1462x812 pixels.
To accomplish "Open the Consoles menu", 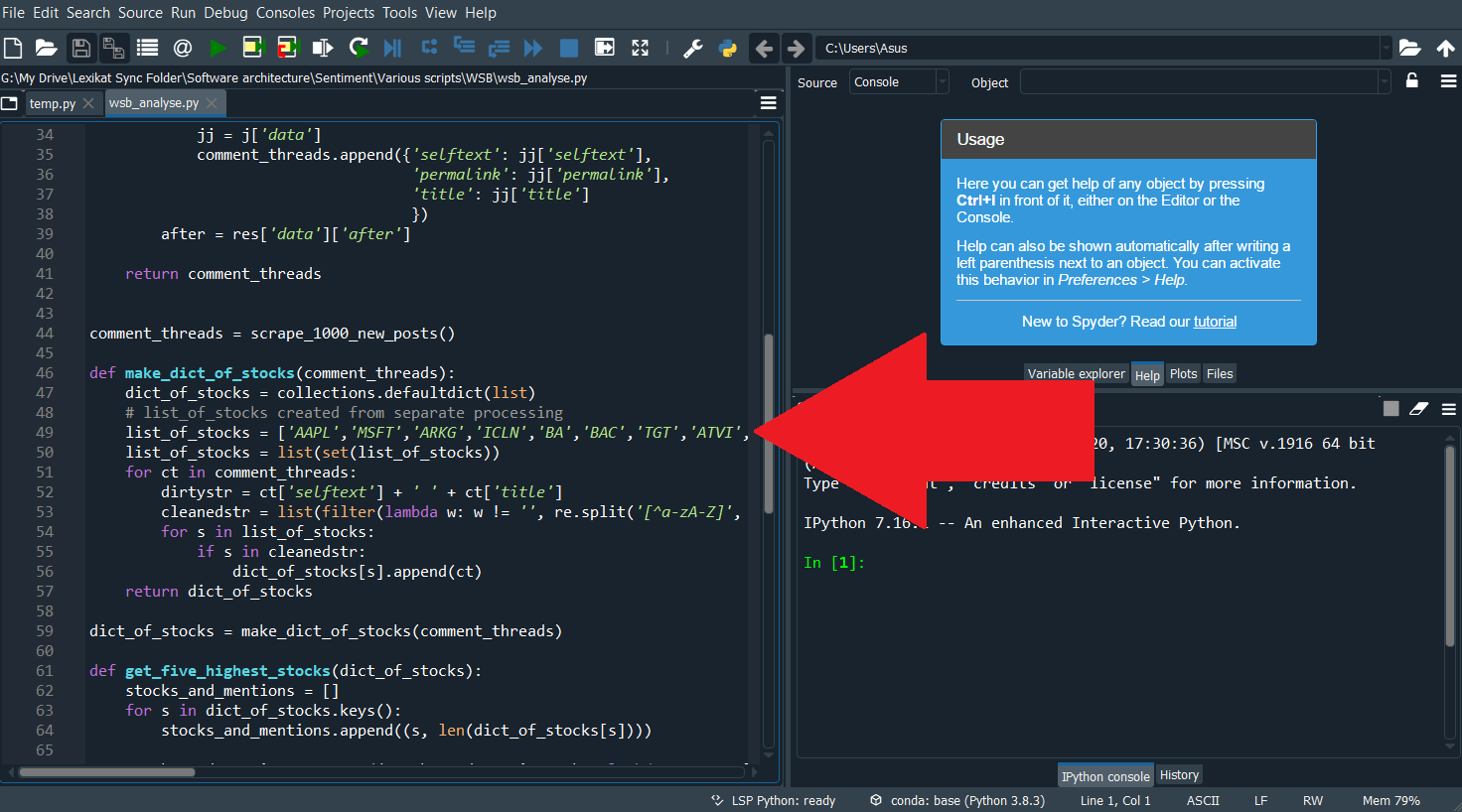I will 285,13.
